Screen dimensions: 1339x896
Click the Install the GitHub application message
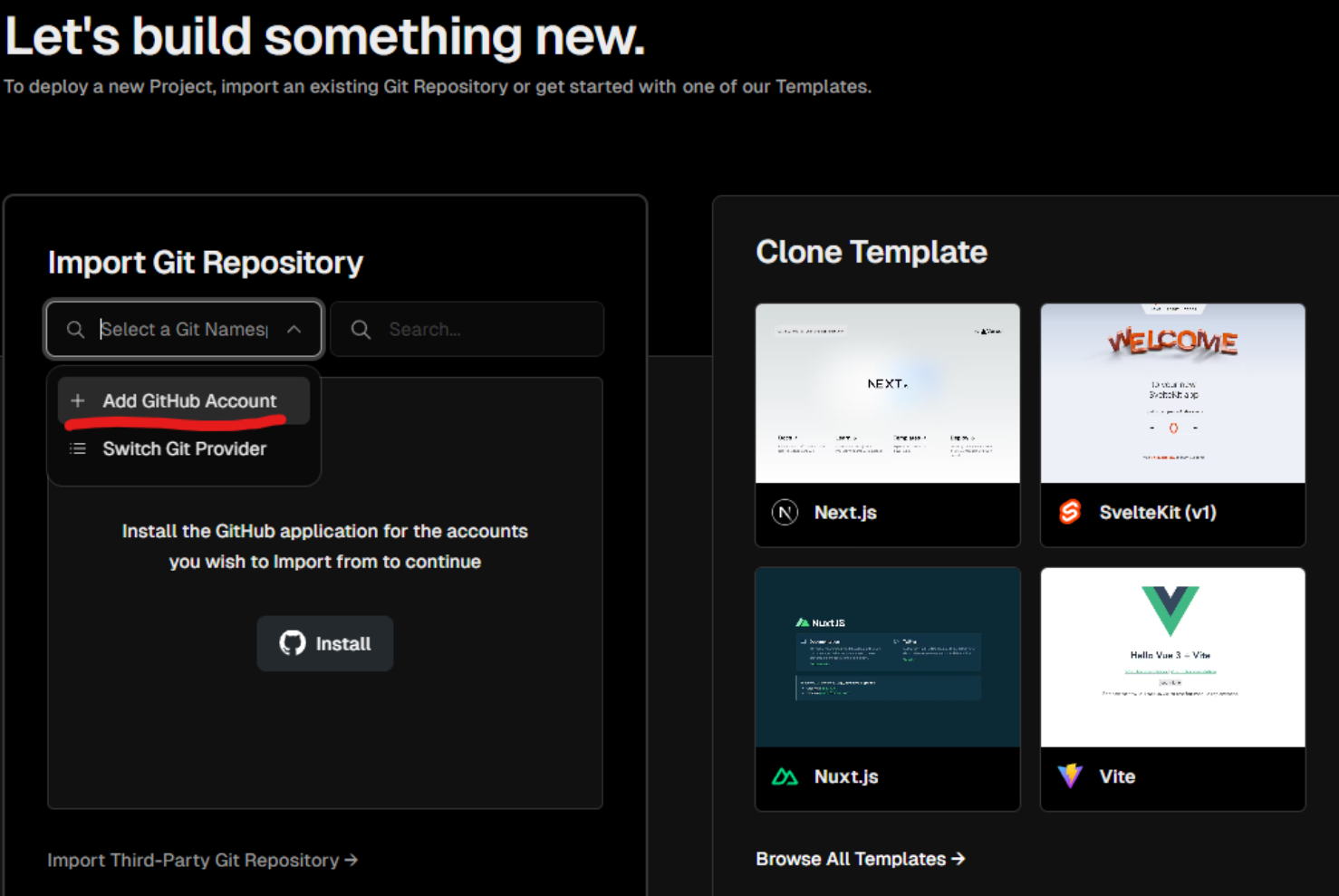point(325,546)
